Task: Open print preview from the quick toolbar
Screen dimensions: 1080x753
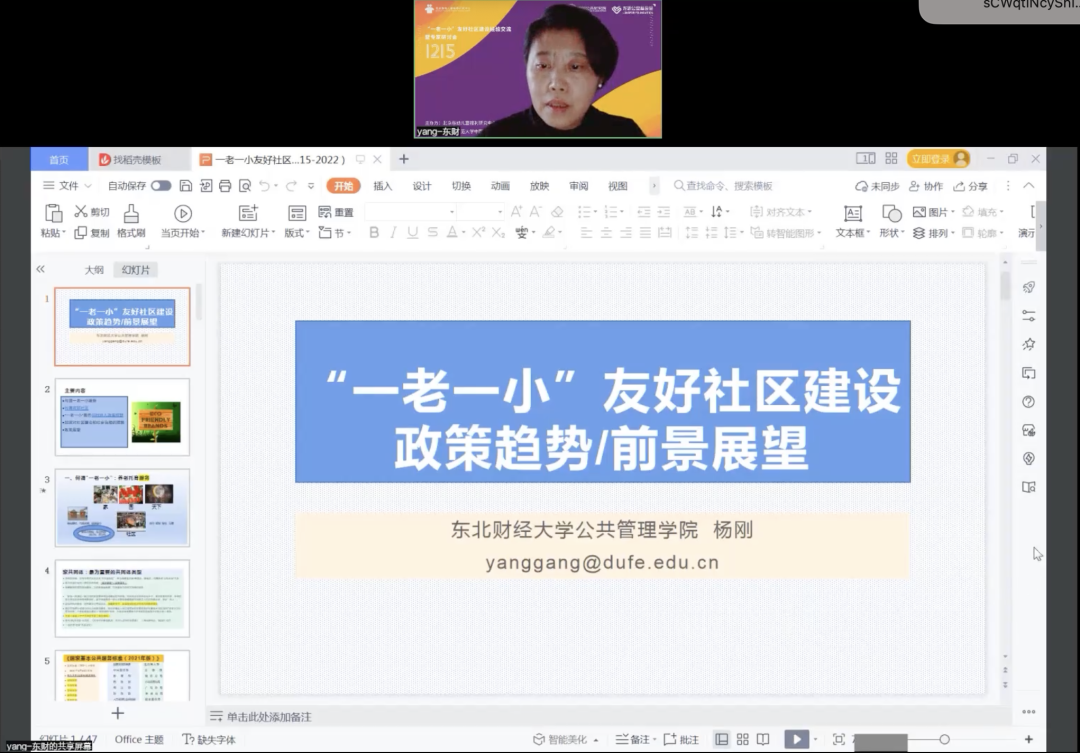Action: [x=245, y=185]
